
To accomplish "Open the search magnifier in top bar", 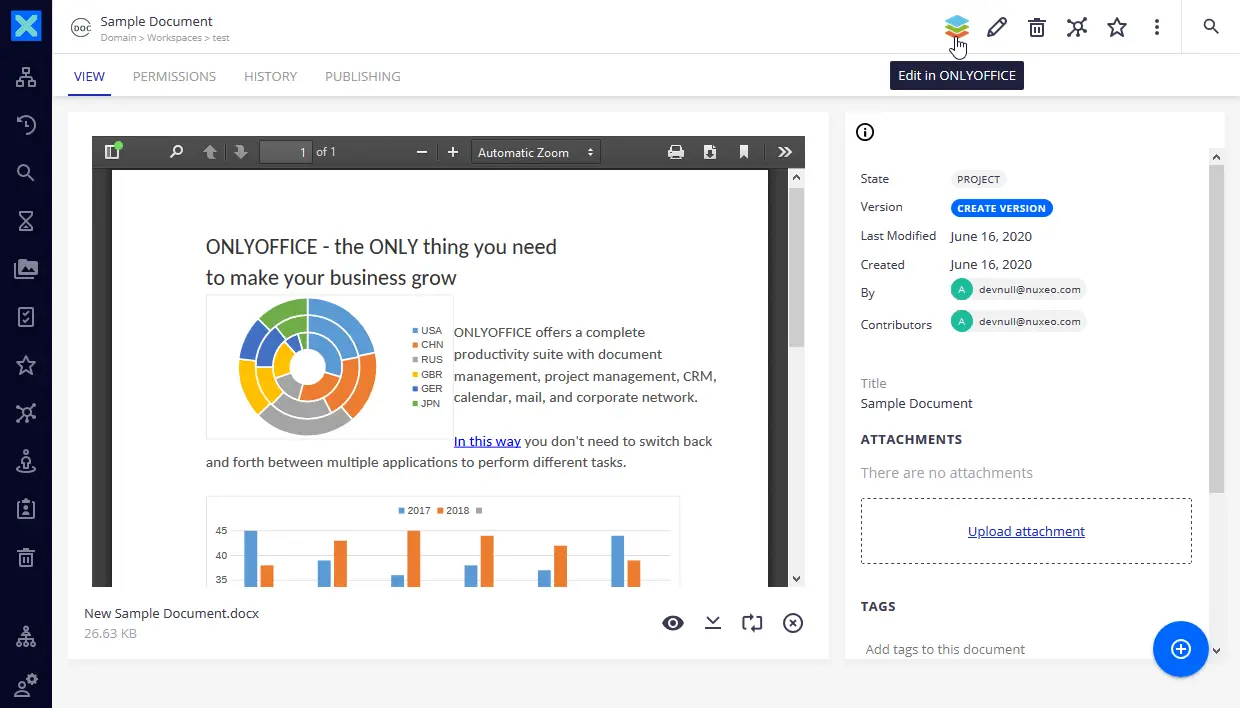I will (1211, 27).
